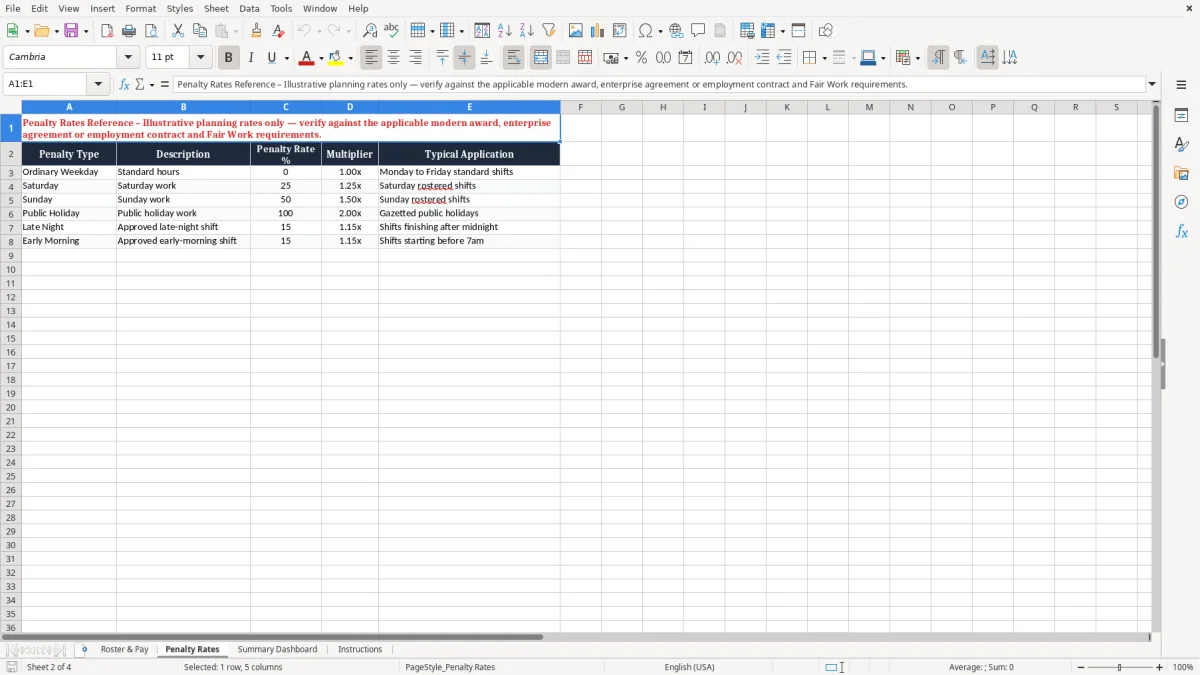This screenshot has width=1200, height=675.
Task: Export directly as PDF
Action: [x=107, y=31]
